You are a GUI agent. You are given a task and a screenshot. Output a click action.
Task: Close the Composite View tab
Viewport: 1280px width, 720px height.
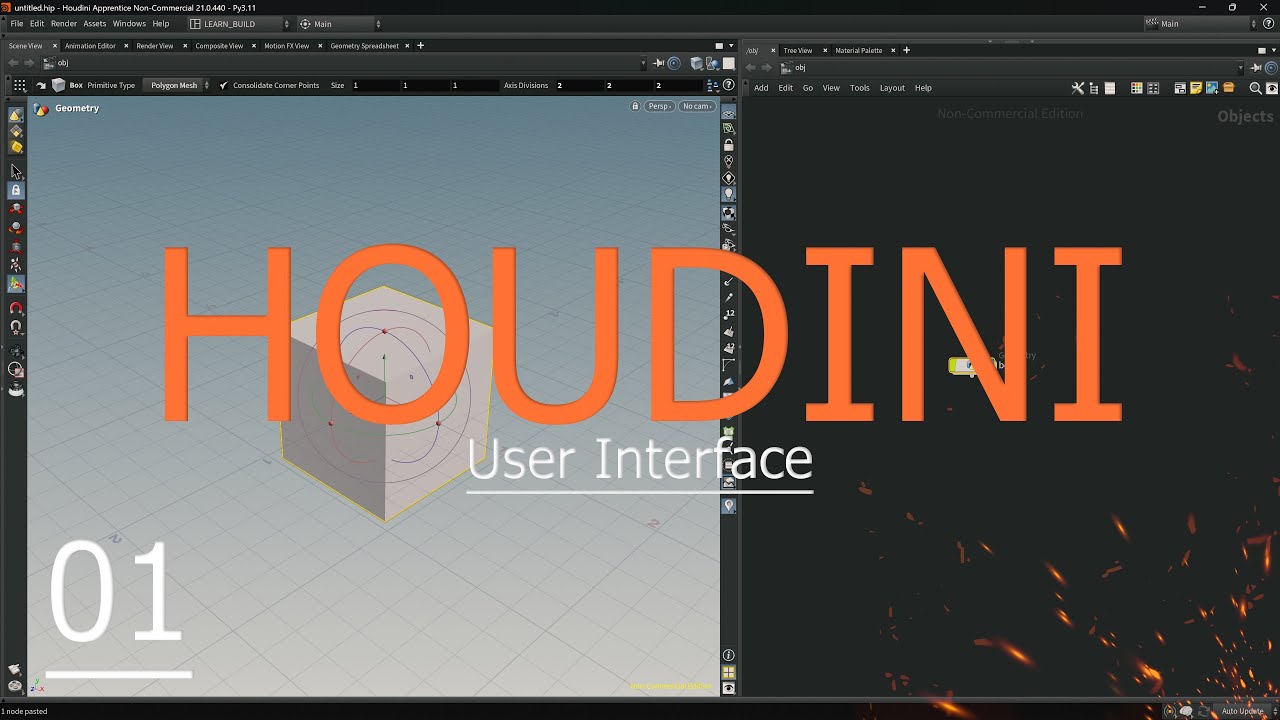pos(254,46)
